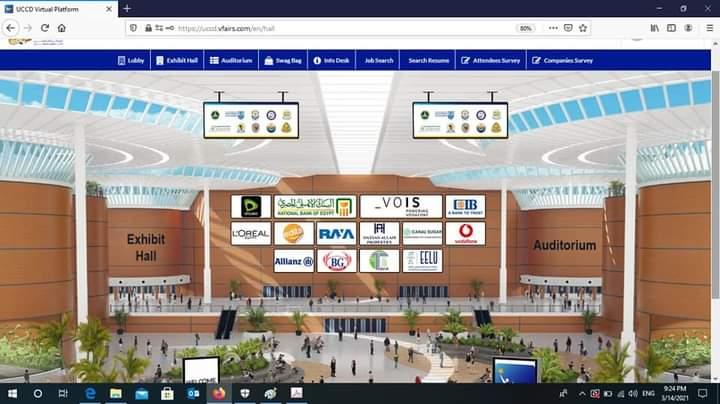Open the Swag Bag page
720x404 pixels.
click(x=281, y=61)
